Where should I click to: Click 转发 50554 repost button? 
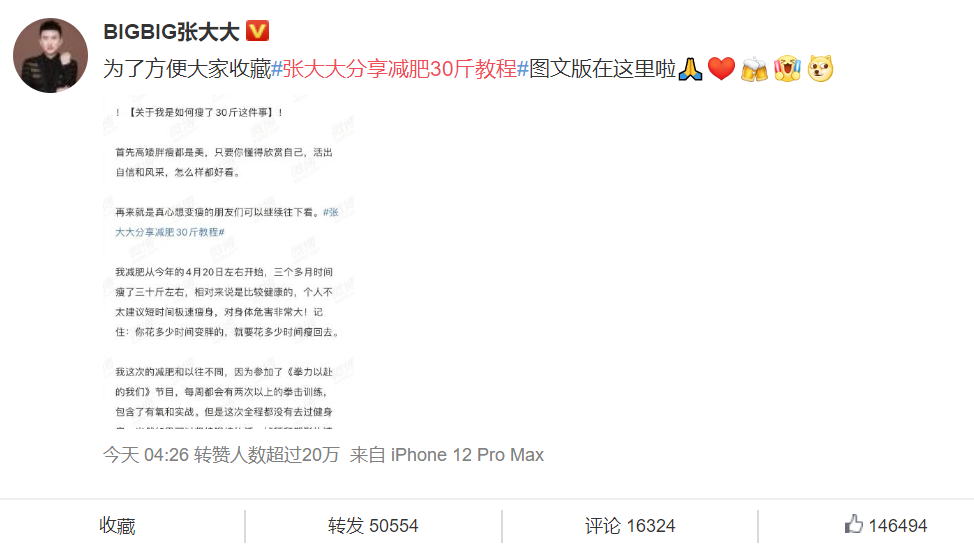click(x=373, y=526)
